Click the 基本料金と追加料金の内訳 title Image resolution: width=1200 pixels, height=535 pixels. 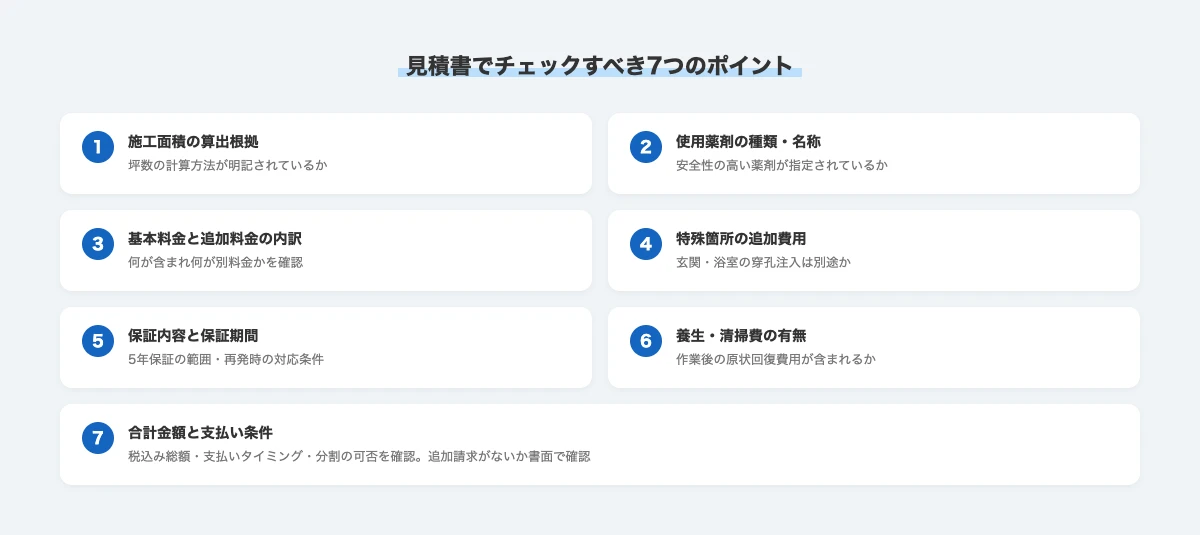pyautogui.click(x=215, y=239)
